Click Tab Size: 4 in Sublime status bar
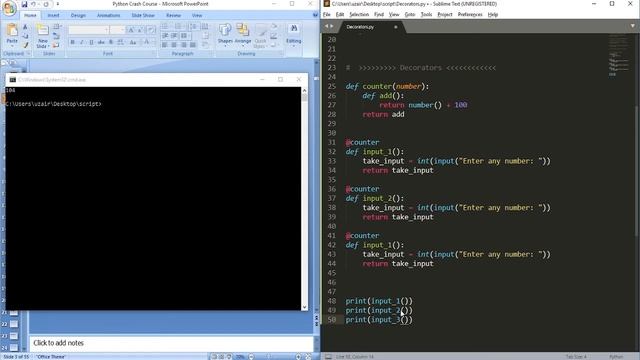640x360 pixels. 576,357
